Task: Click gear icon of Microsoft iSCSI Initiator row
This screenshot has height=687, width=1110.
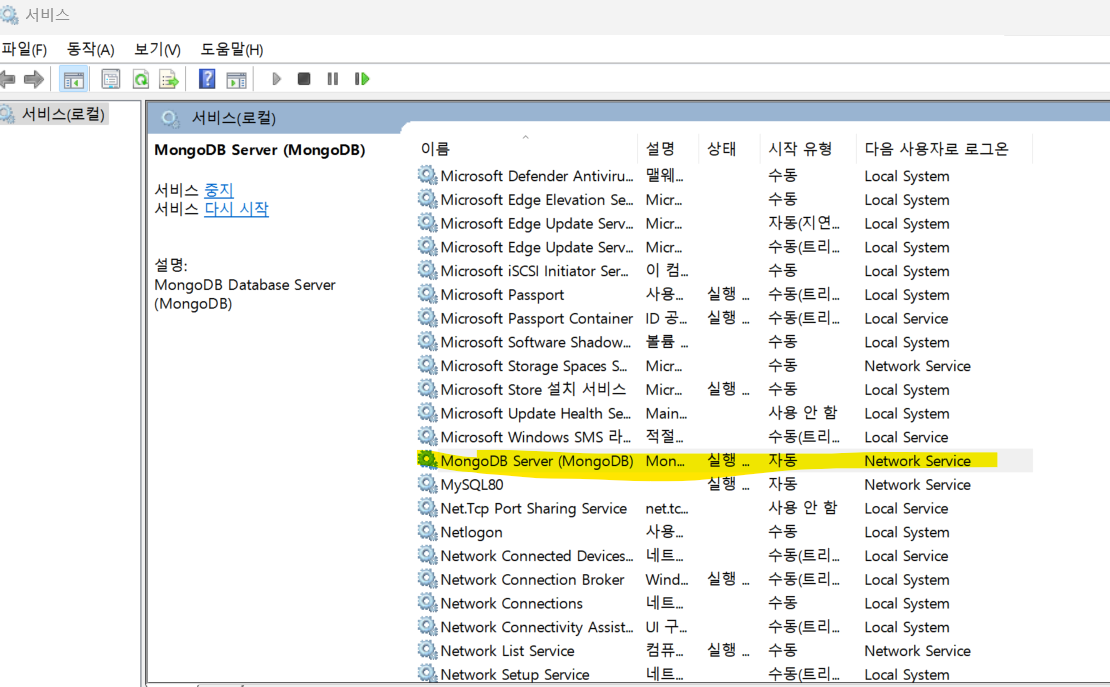Action: (x=427, y=270)
